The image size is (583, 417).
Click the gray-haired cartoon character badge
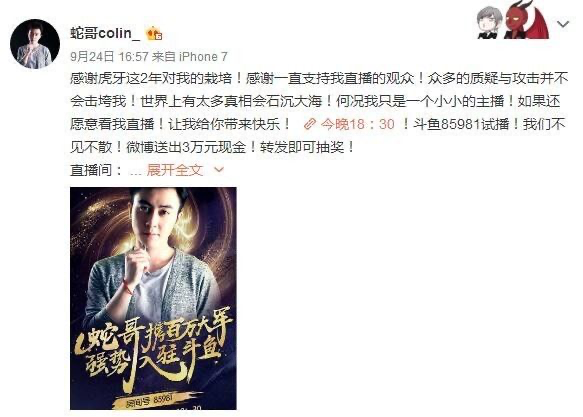click(x=489, y=23)
